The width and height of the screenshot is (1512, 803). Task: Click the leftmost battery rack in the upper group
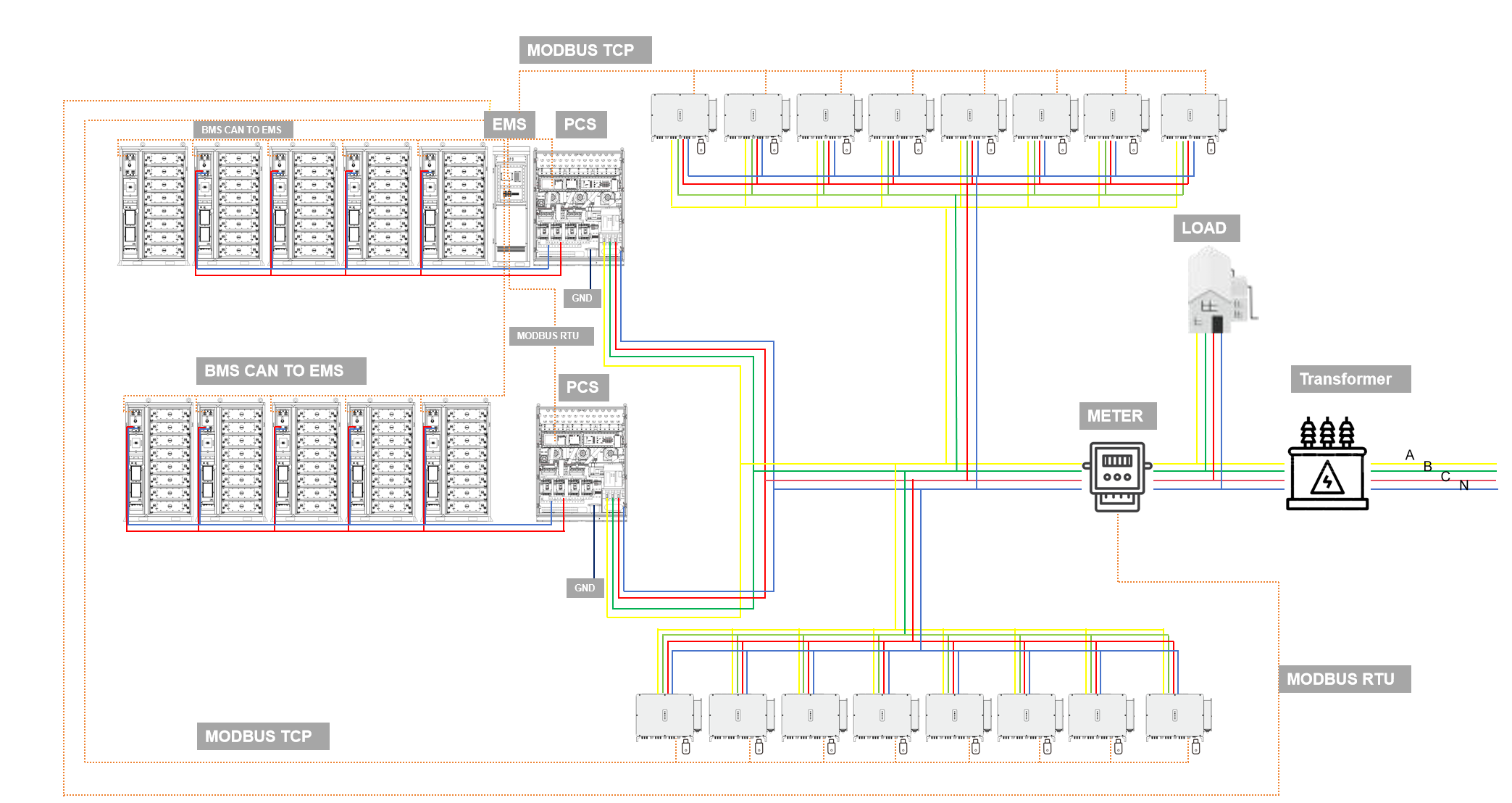[x=154, y=204]
